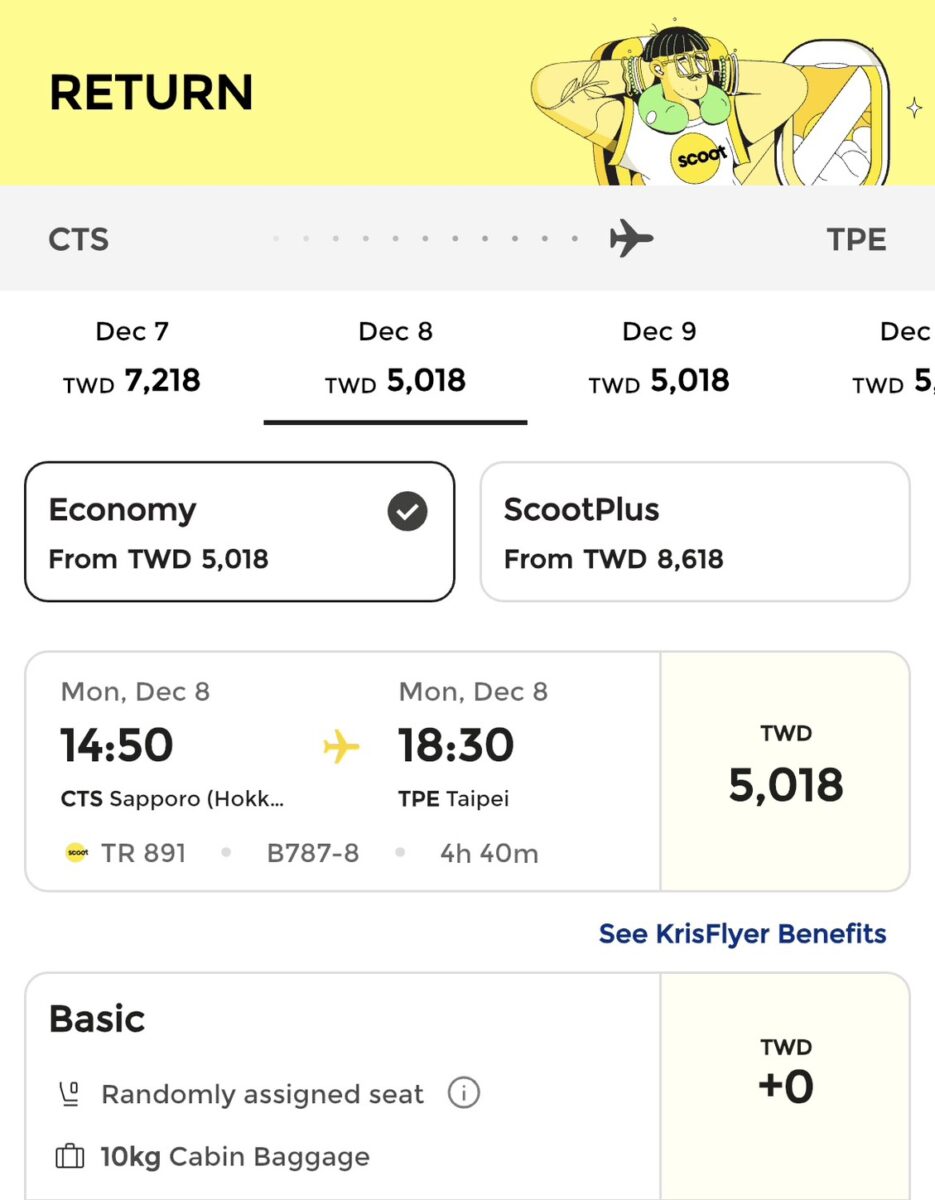Click the CTS origin airport code
Screen dimensions: 935x1200
[x=79, y=240]
